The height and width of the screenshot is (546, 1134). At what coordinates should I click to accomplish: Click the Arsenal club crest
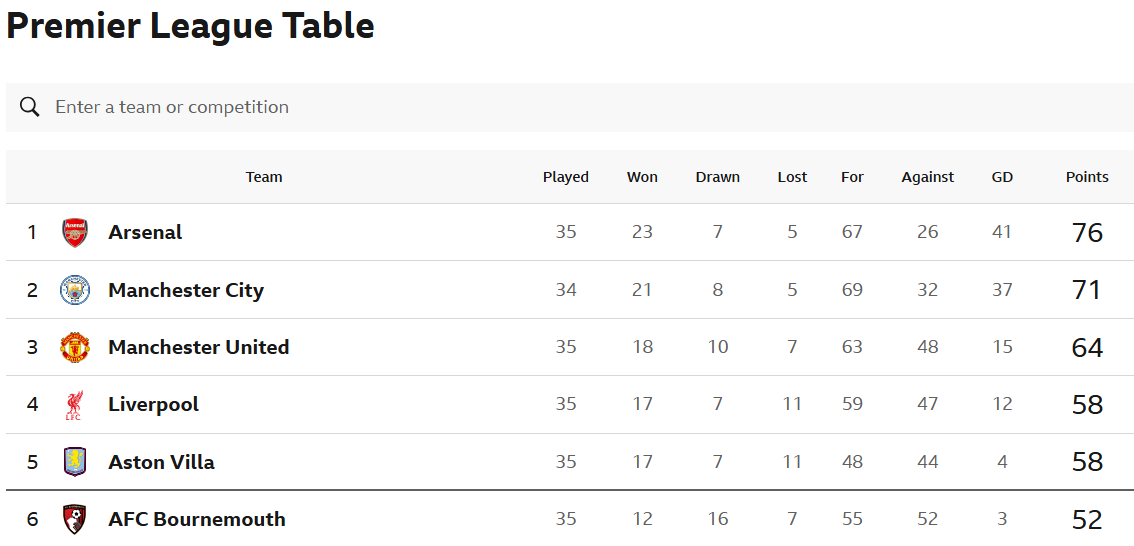point(74,232)
